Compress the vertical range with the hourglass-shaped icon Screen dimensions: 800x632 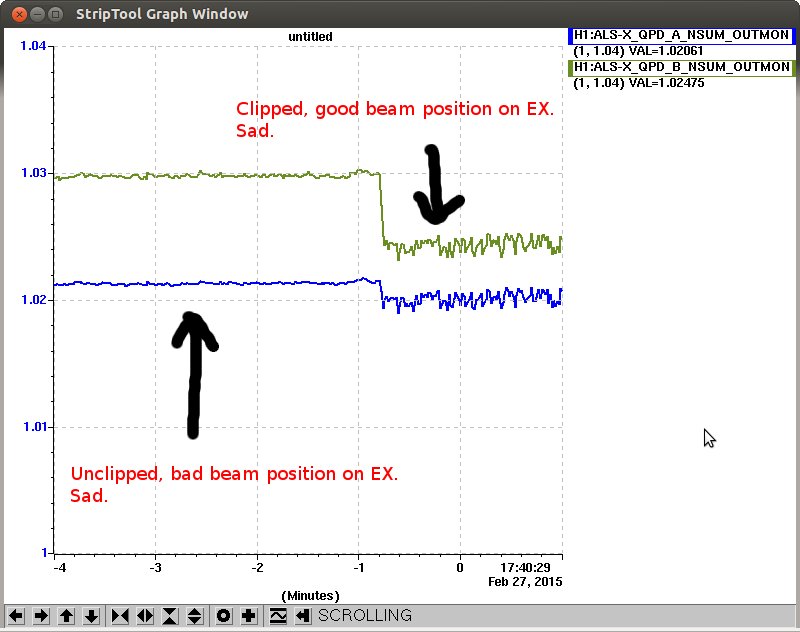[x=170, y=616]
